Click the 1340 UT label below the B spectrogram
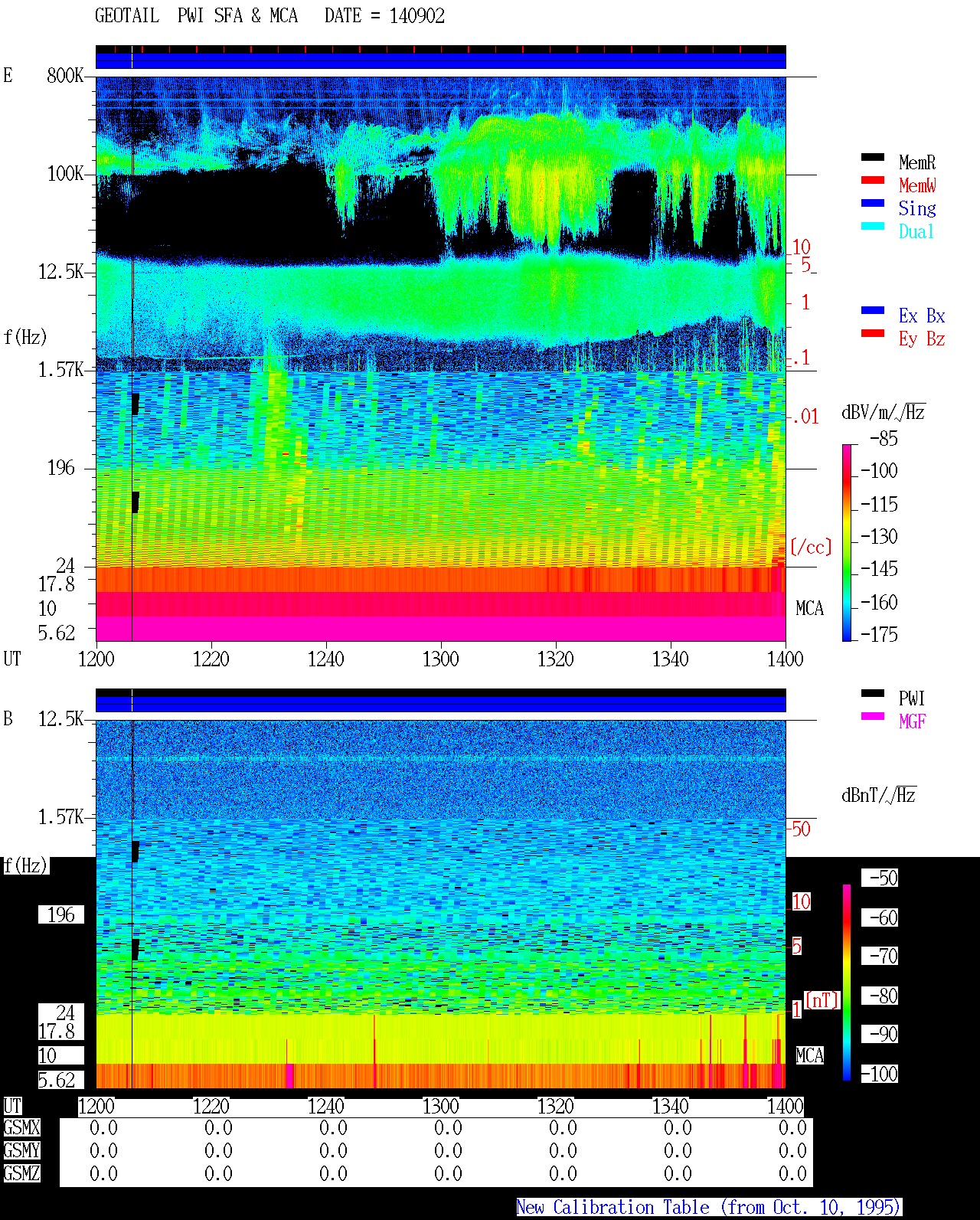Image resolution: width=980 pixels, height=1220 pixels. click(x=671, y=1107)
